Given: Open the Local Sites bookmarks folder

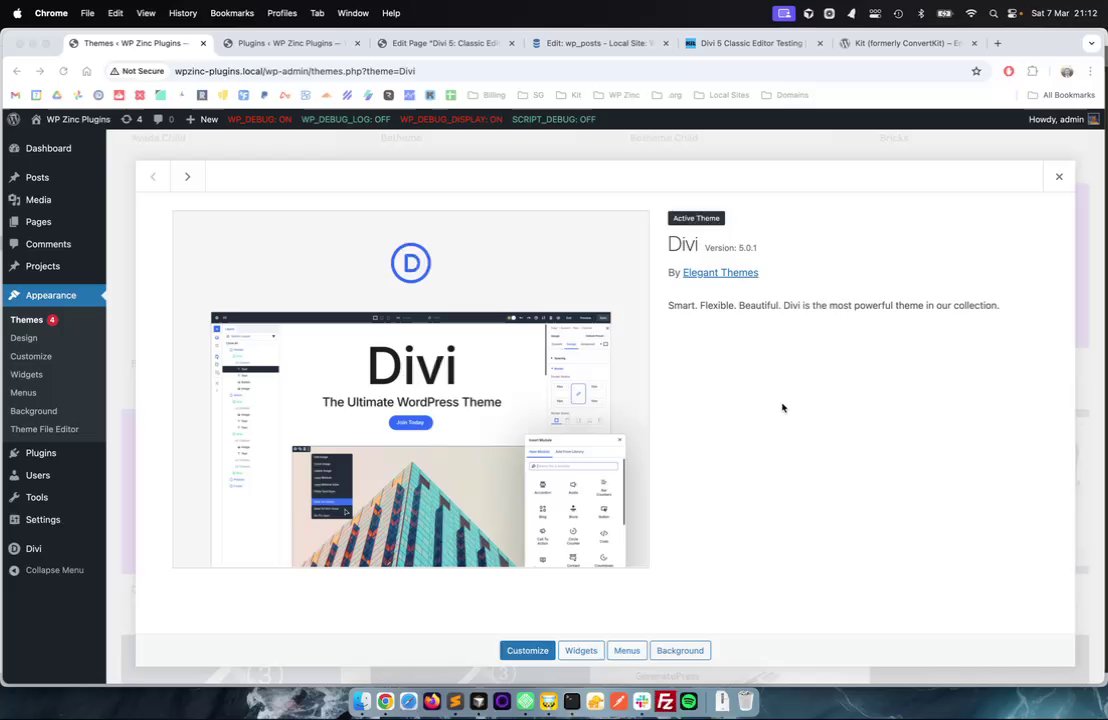Looking at the screenshot, I should [x=721, y=95].
